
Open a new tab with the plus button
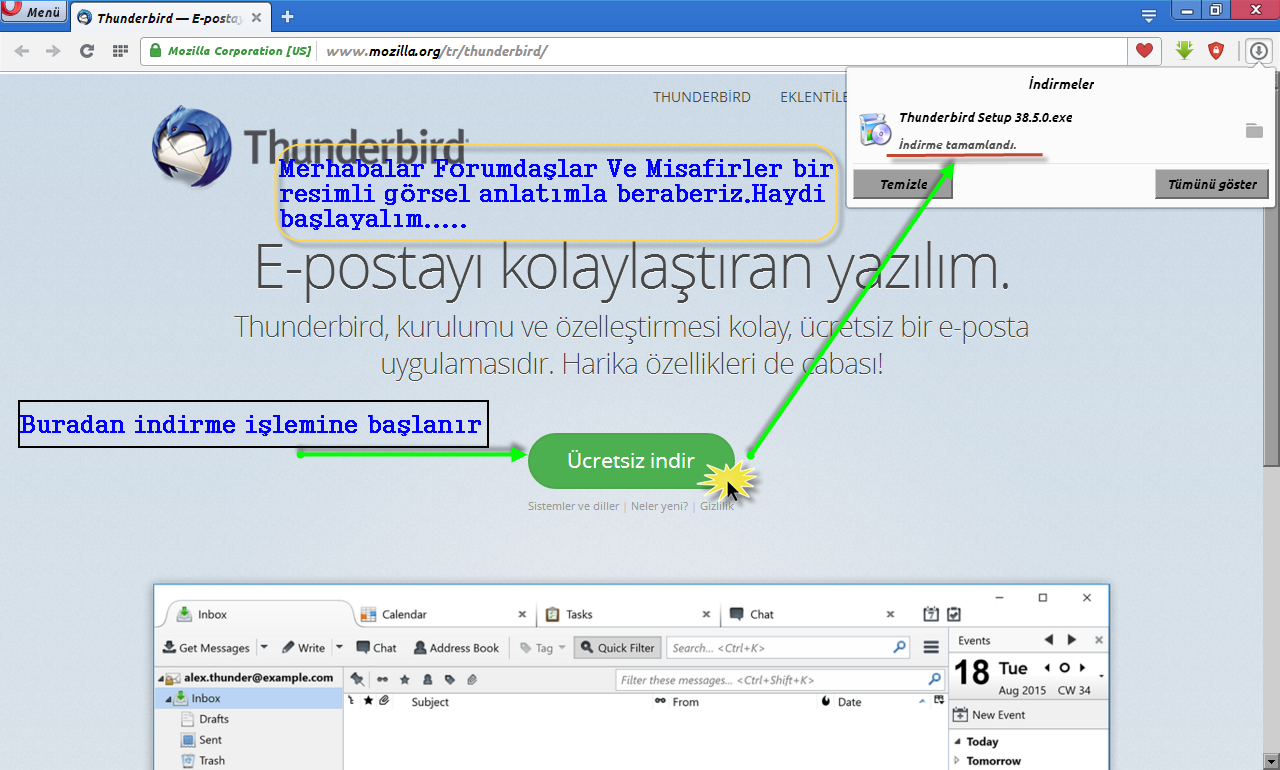[288, 16]
